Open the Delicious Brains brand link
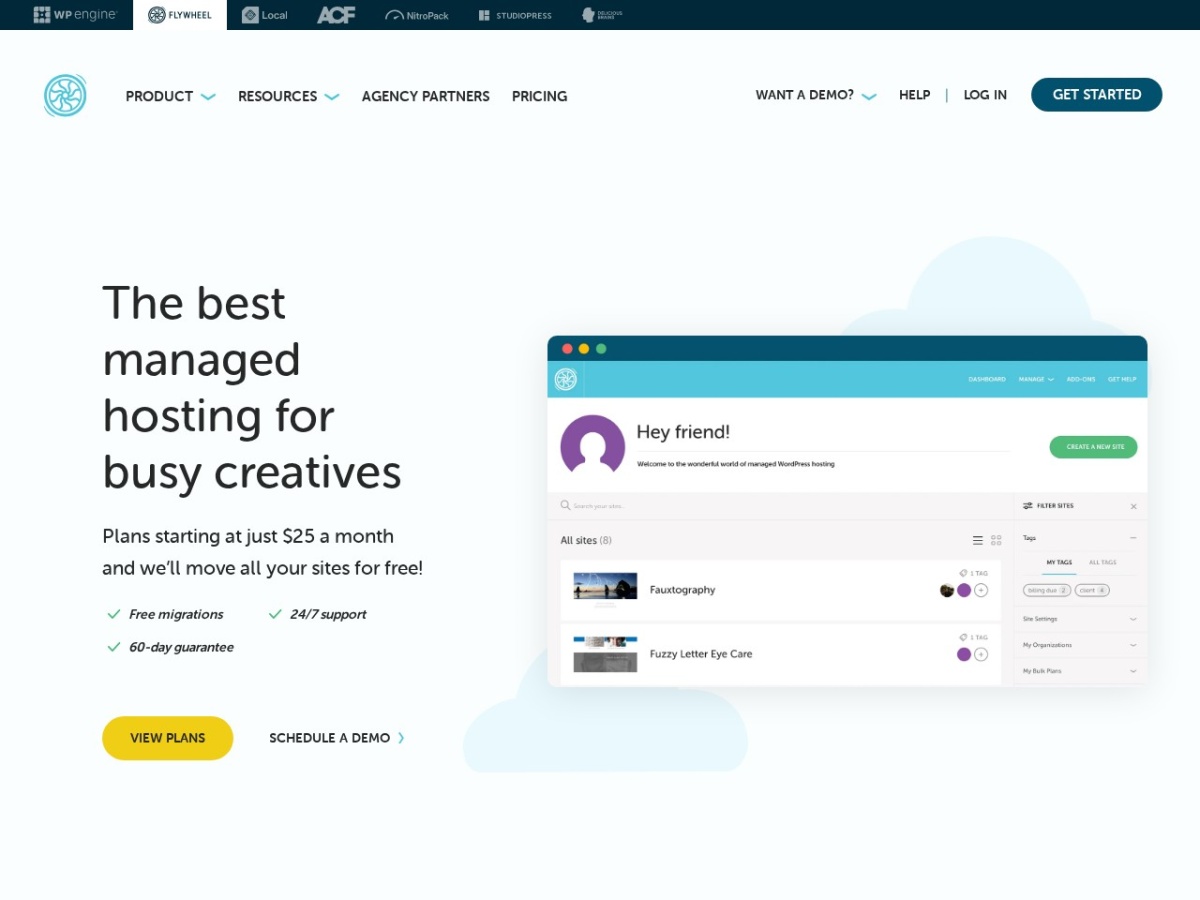The width and height of the screenshot is (1200, 900). (602, 15)
